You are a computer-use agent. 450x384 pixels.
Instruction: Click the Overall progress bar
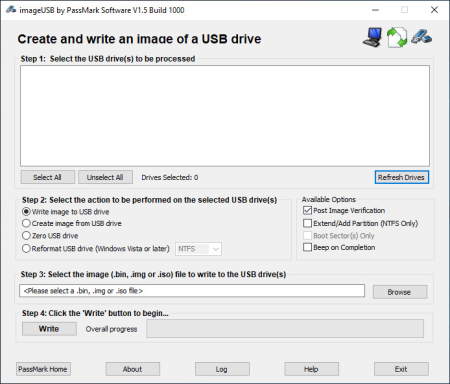click(285, 329)
